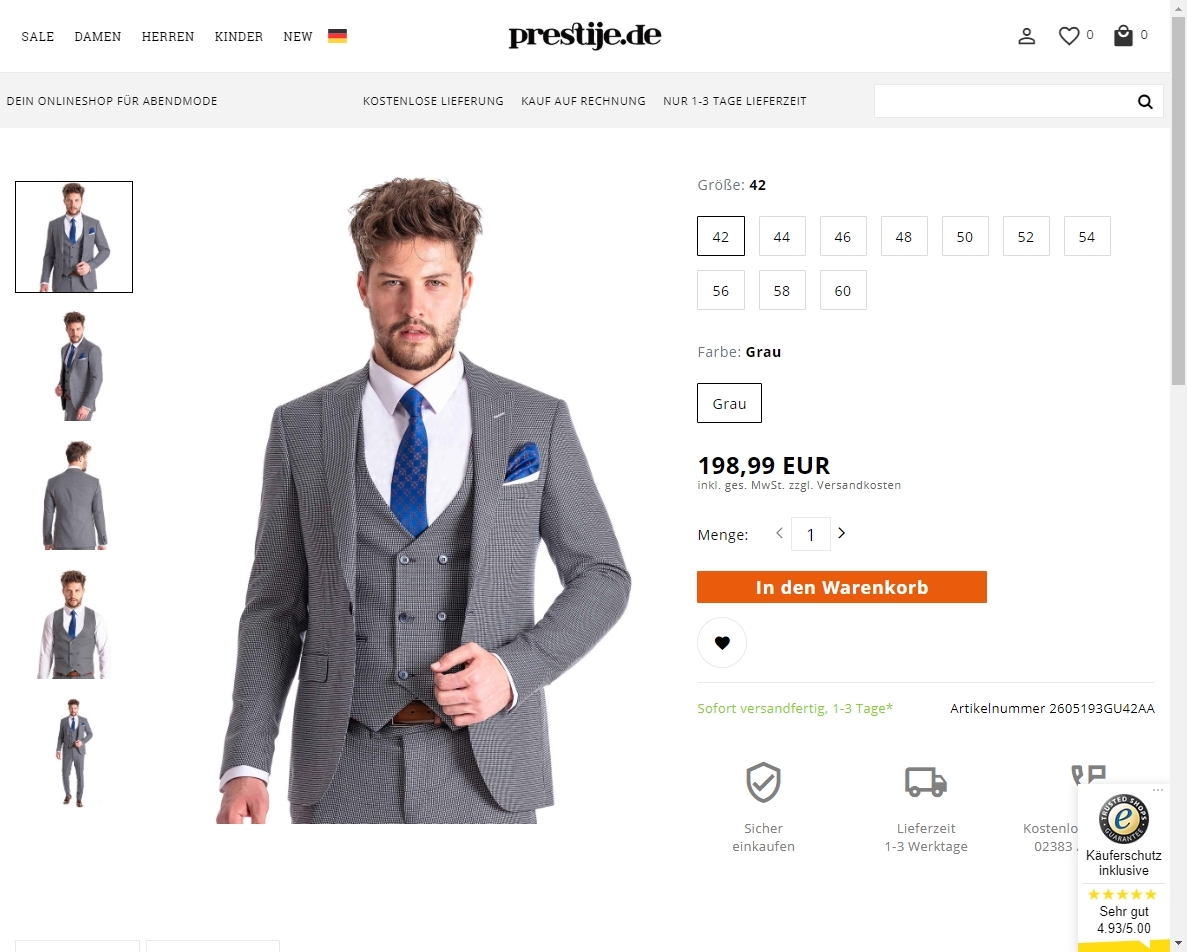Decrease quantity with left arrow

[x=779, y=533]
